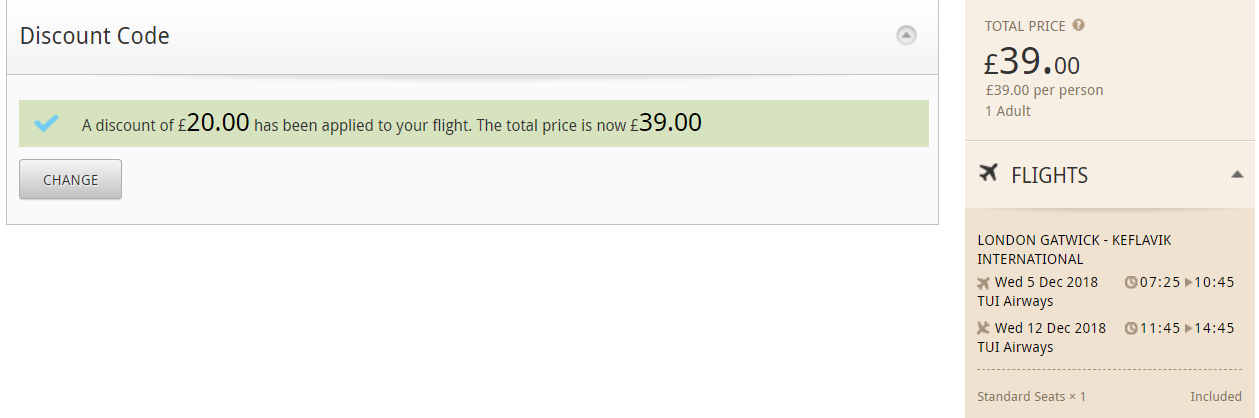Click the CHANGE discount code button

pyautogui.click(x=70, y=179)
